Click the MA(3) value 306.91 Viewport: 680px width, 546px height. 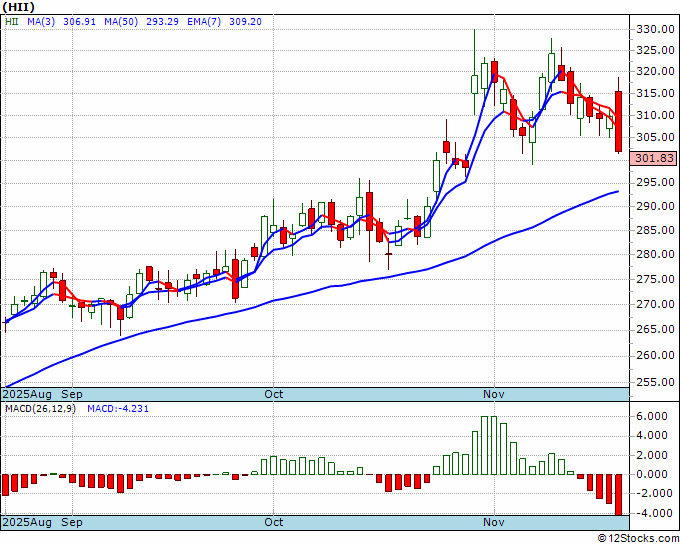pyautogui.click(x=79, y=22)
